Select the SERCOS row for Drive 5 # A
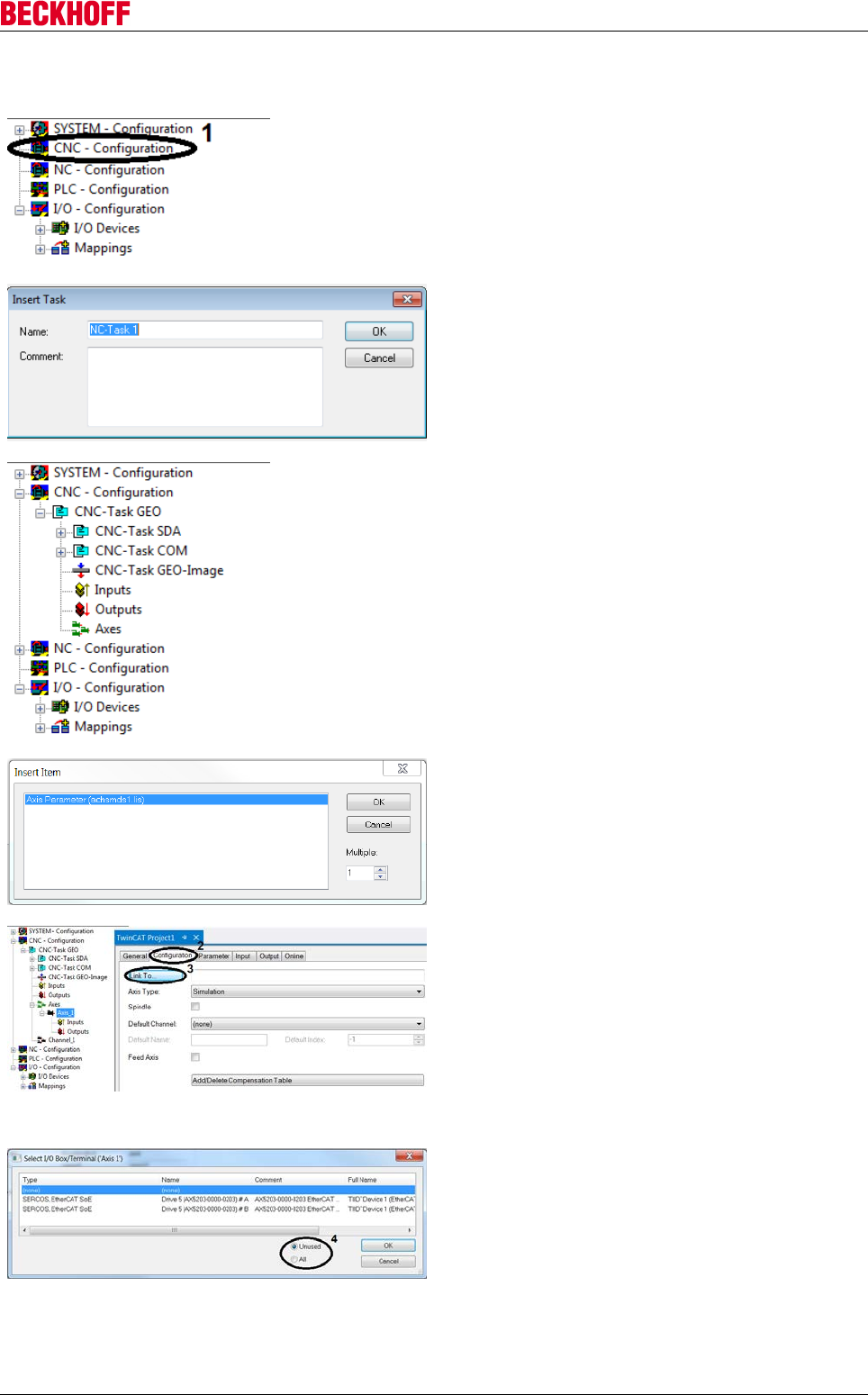This screenshot has height=1395, width=868. click(217, 1200)
